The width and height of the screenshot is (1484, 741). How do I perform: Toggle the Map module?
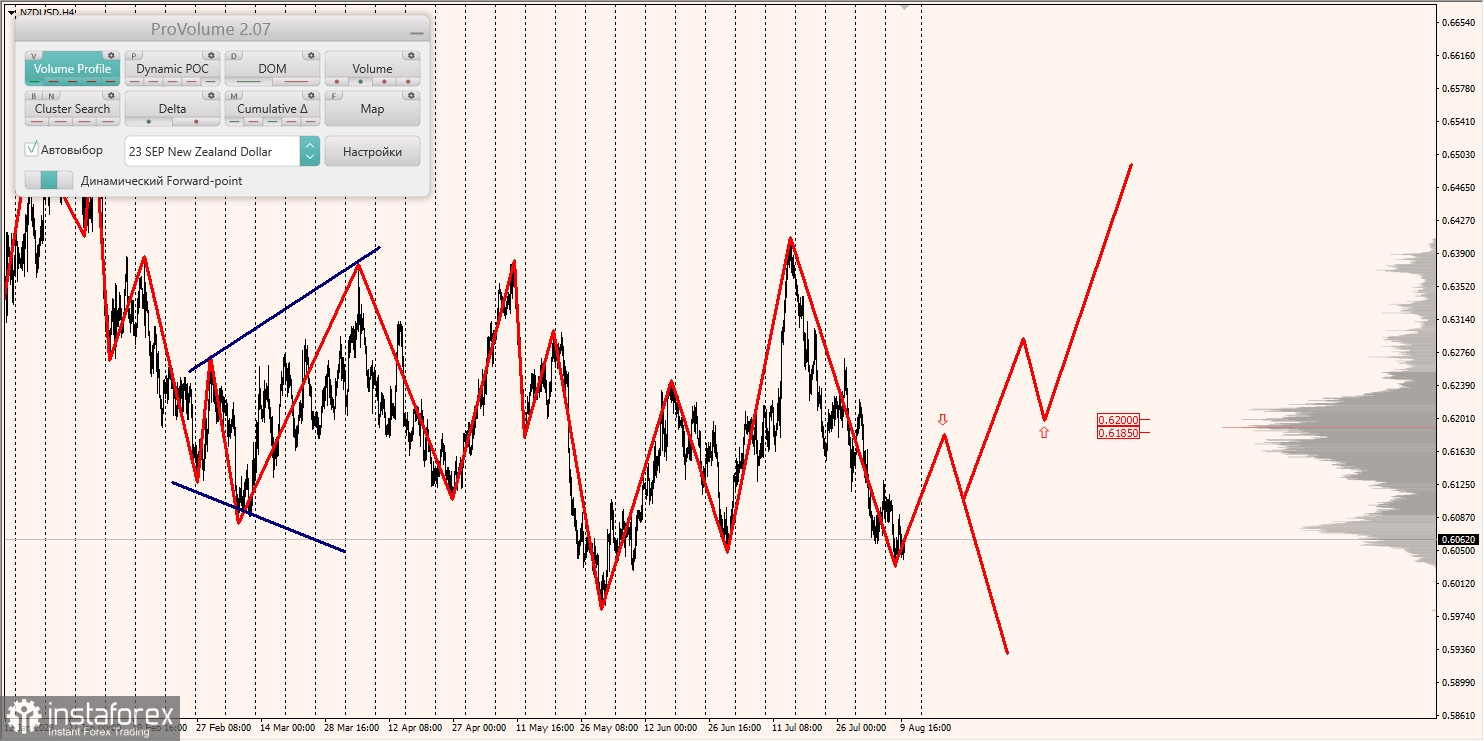pyautogui.click(x=372, y=108)
